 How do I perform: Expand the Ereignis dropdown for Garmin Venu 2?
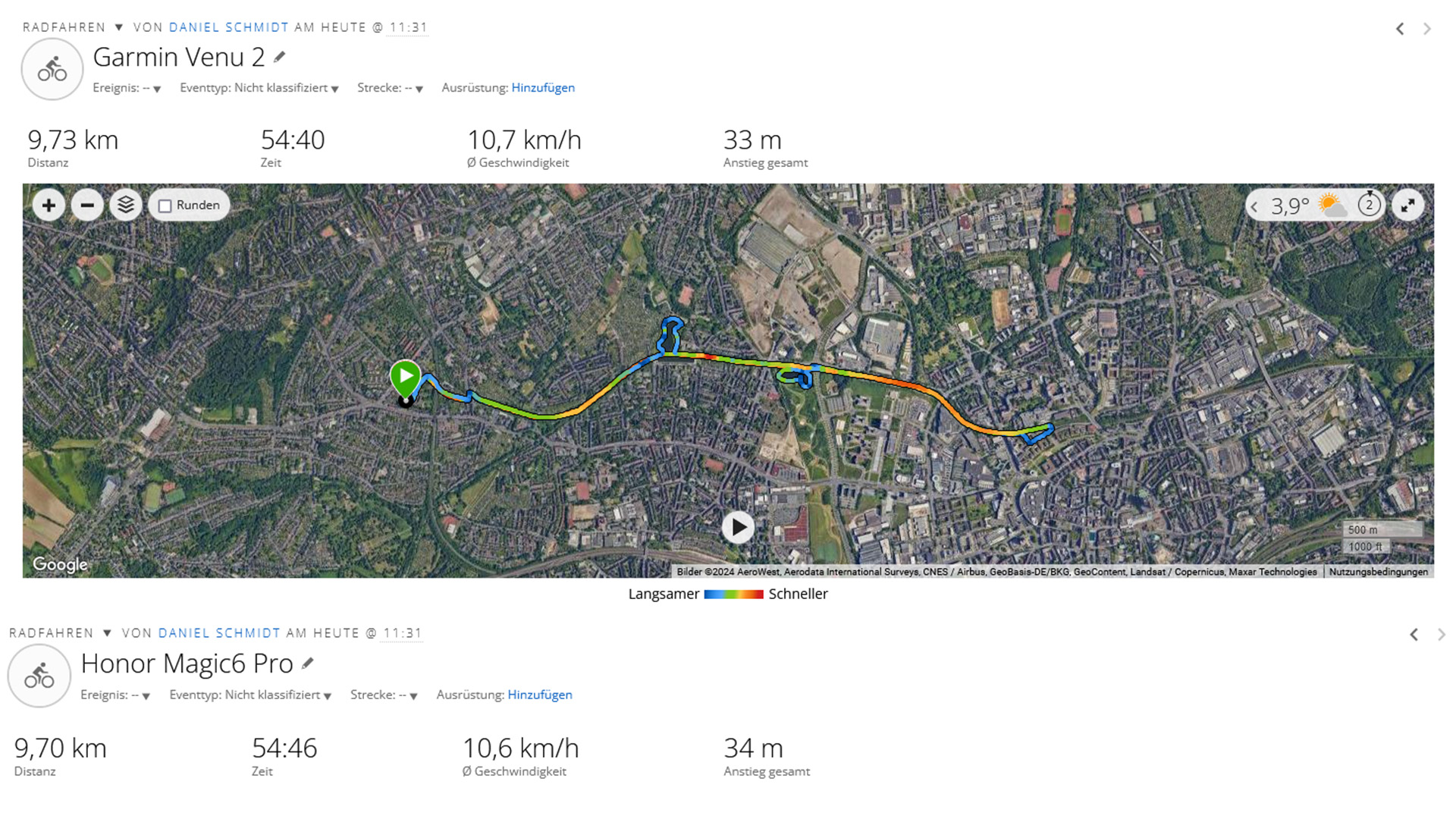tap(157, 89)
